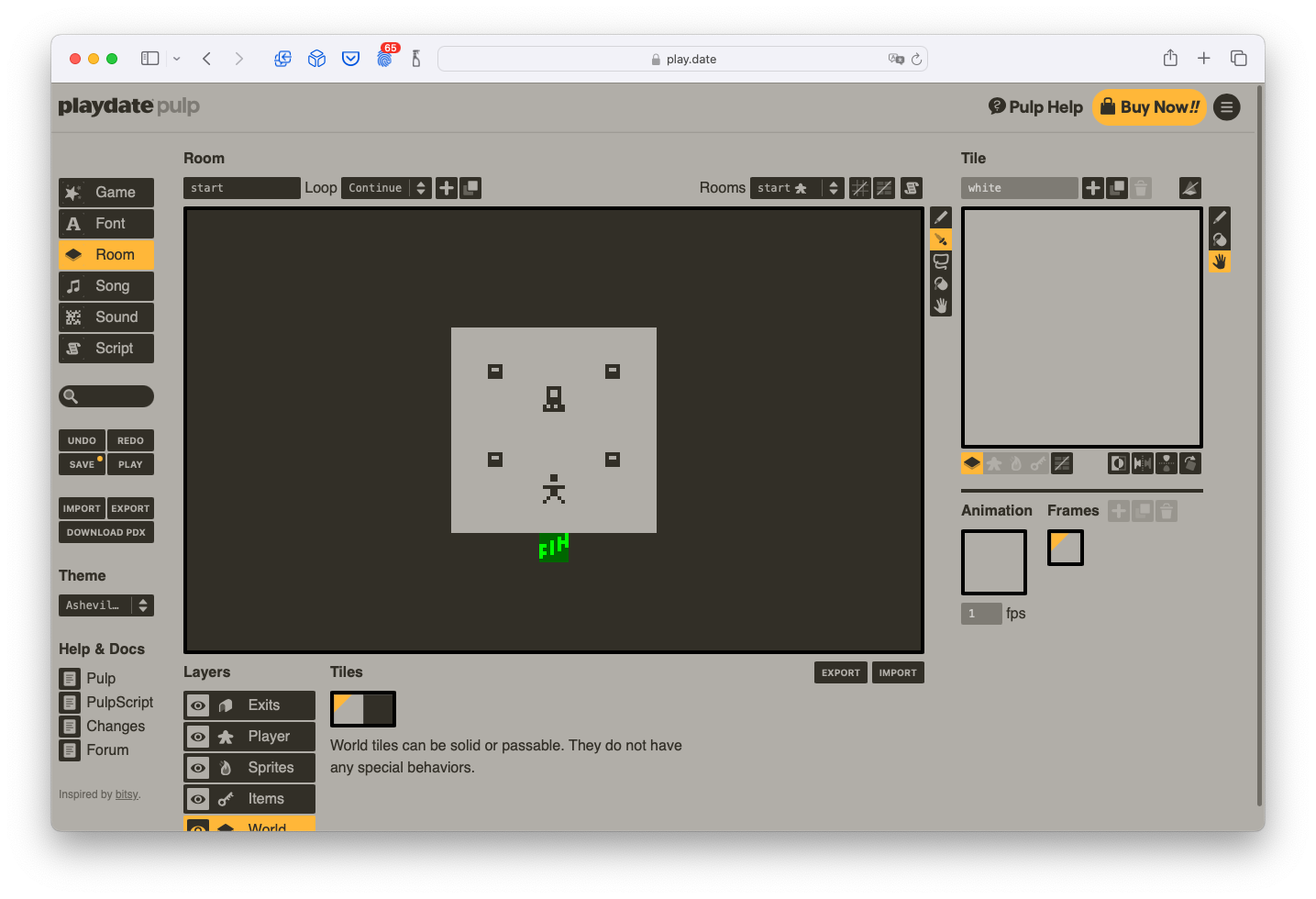Duplicate the current room
Viewport: 1316px width, 899px height.
coord(470,188)
